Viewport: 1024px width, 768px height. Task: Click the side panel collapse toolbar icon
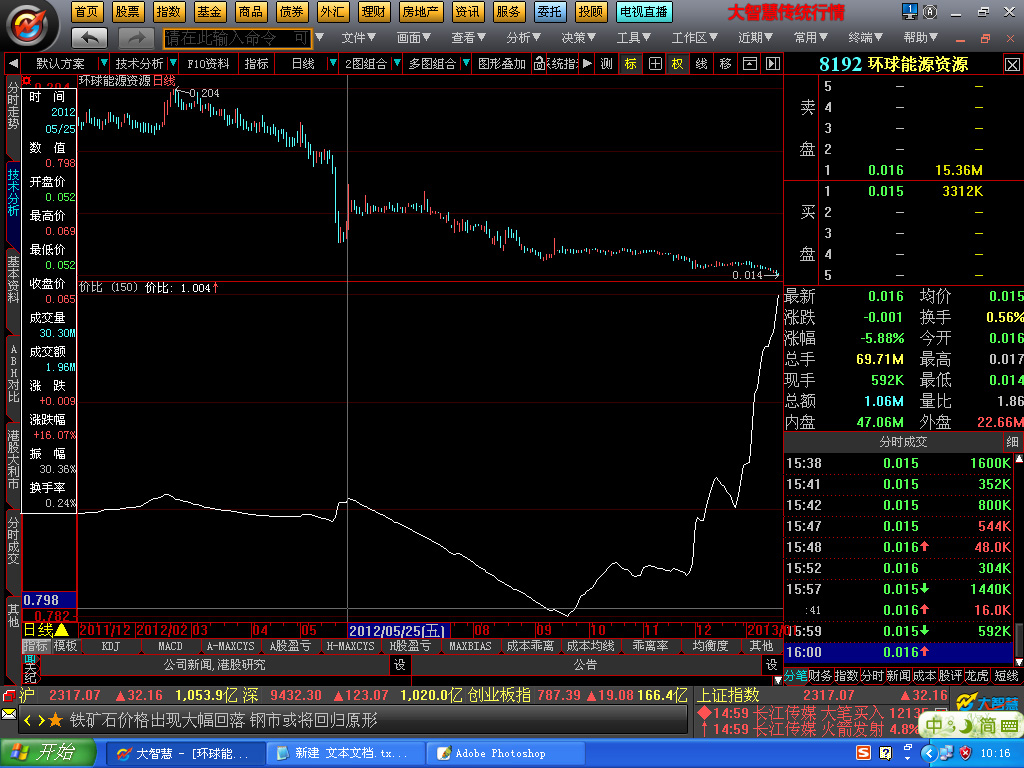[773, 63]
